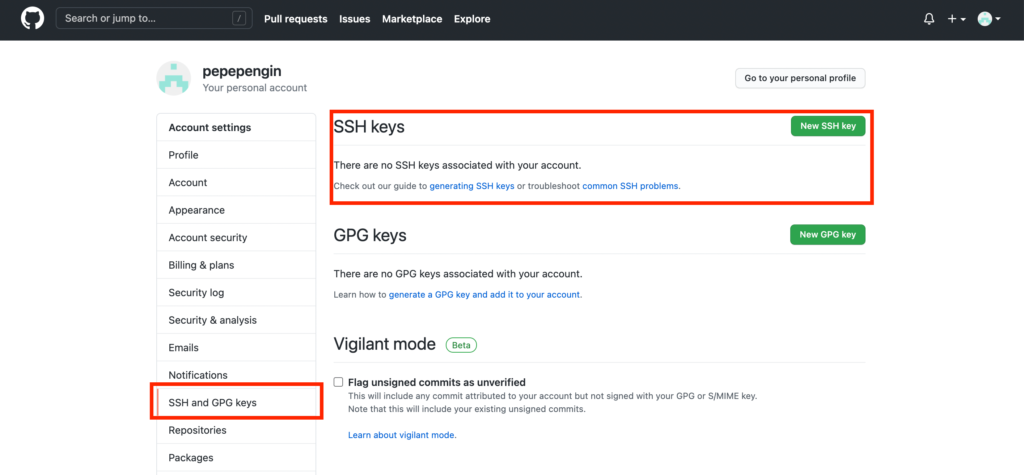Click the Vigilant mode heading

point(385,344)
